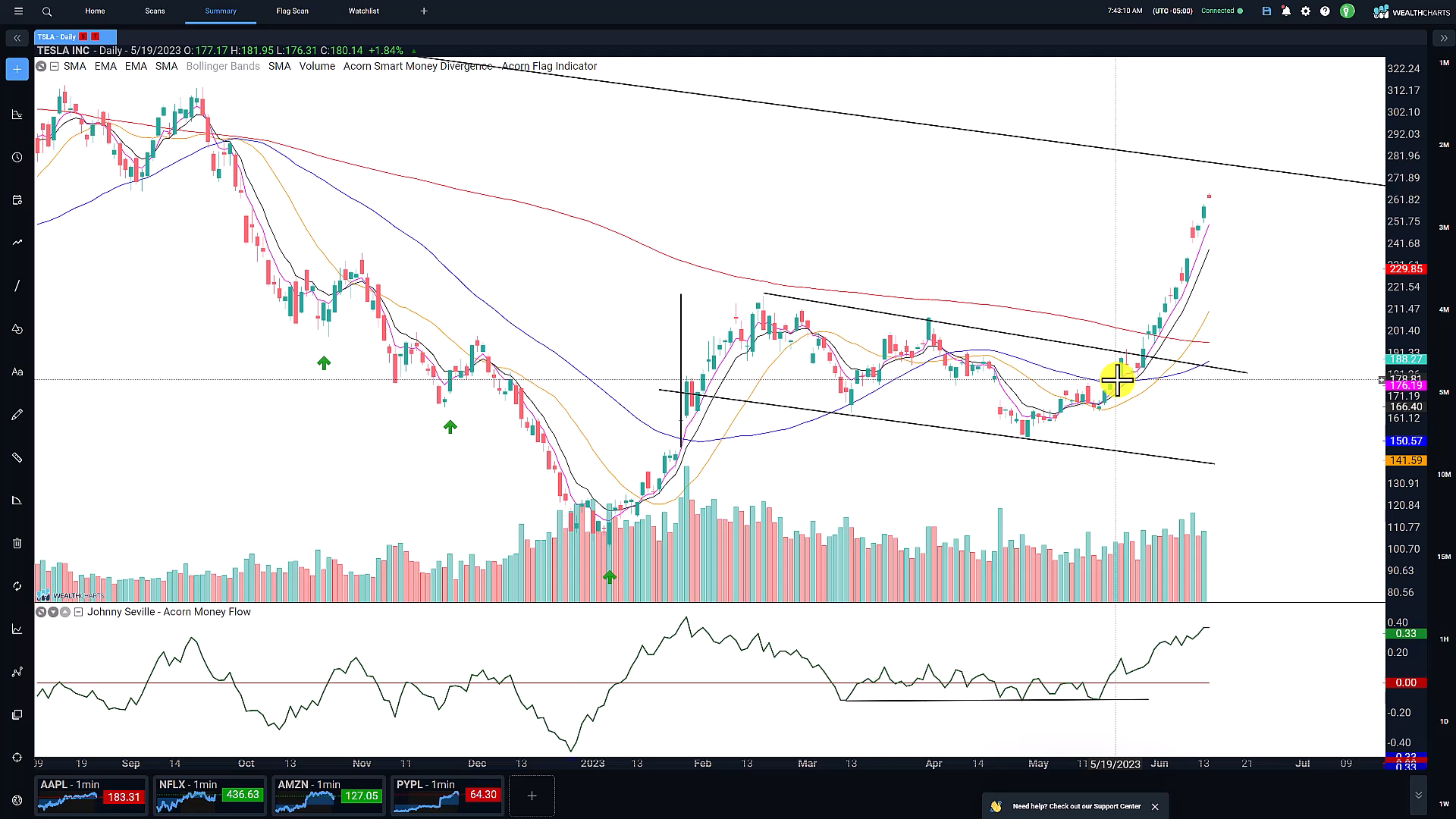The image size is (1456, 819).
Task: Select the 1D timeframe button
Action: pos(1444,722)
